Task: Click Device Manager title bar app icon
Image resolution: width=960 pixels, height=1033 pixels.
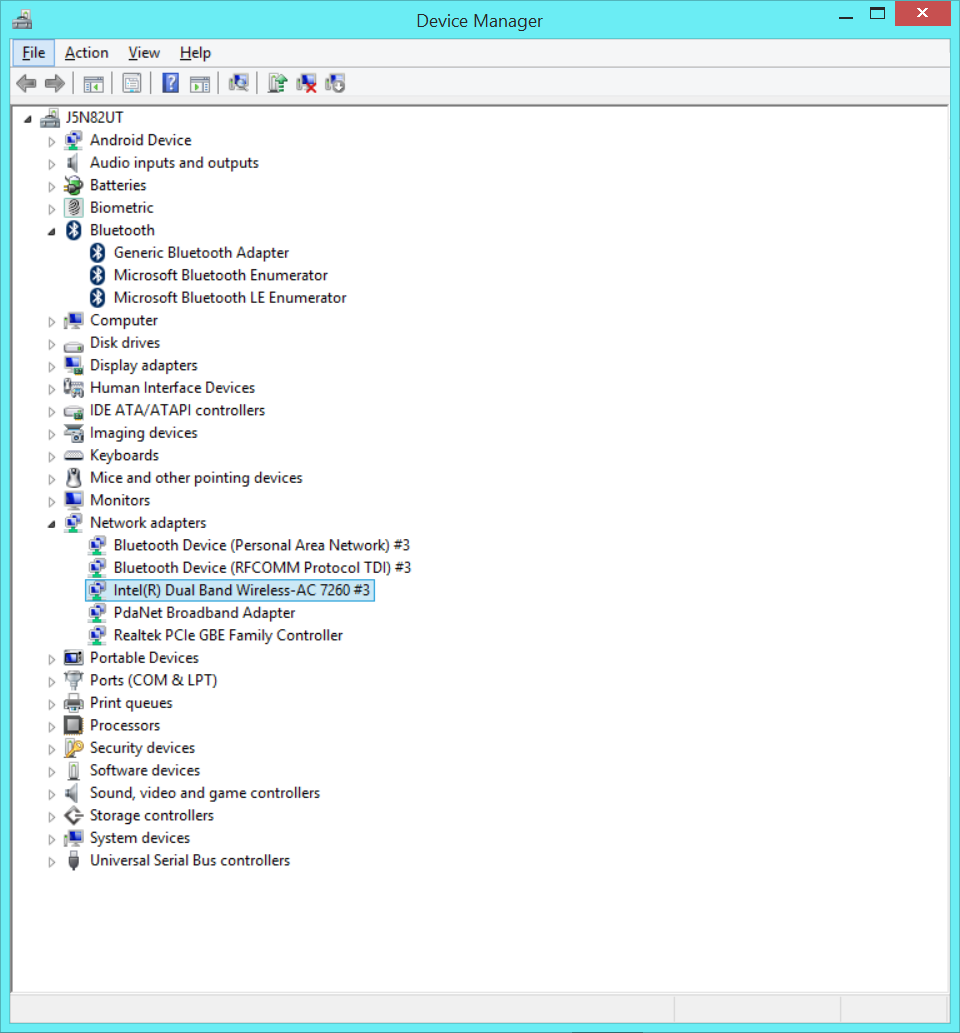Action: [x=22, y=20]
